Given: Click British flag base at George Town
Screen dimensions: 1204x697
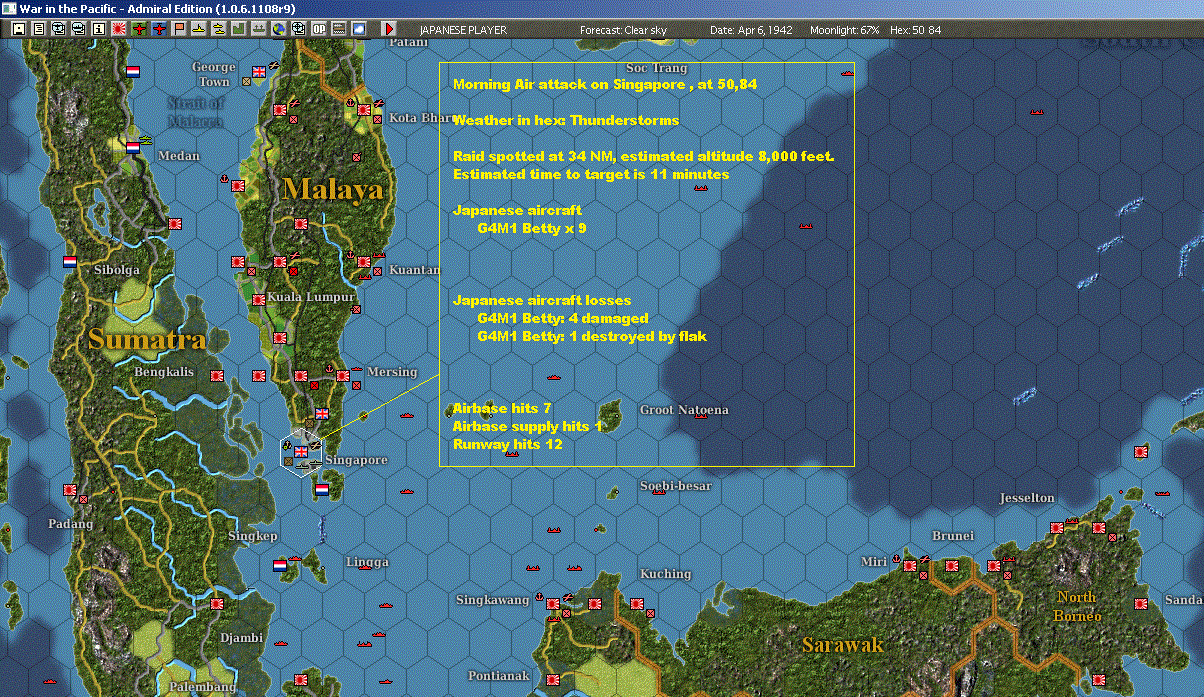Looking at the screenshot, I should click(x=260, y=71).
